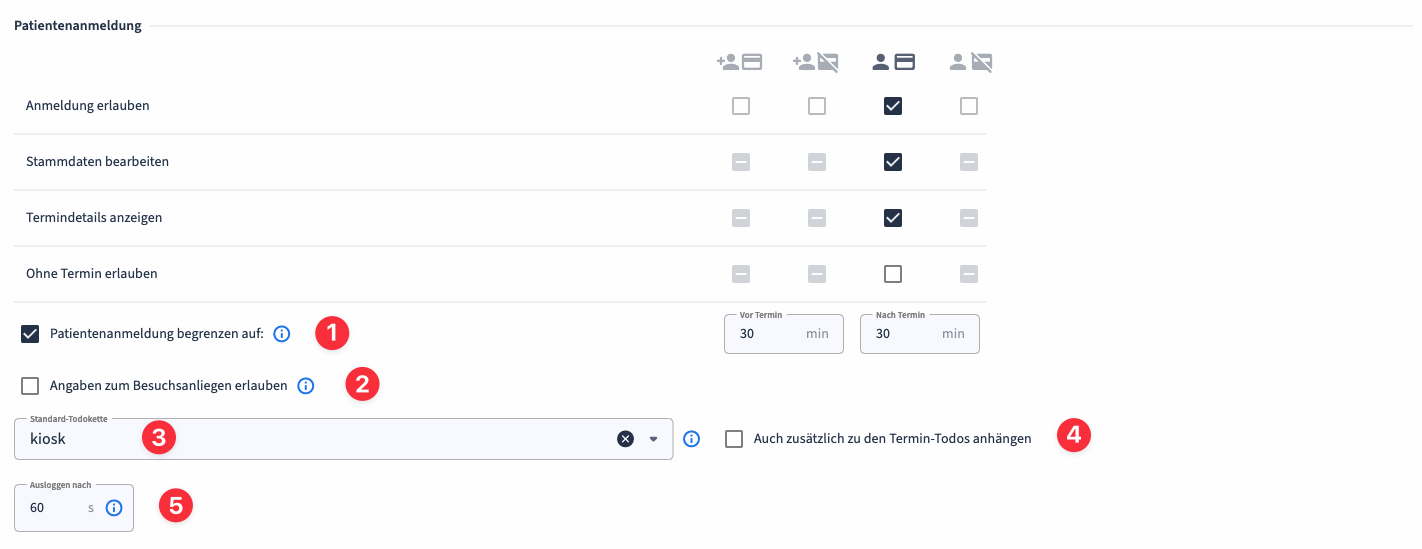Uncheck Anmeldung erlauben for existing patient with card
Image resolution: width=1422 pixels, height=549 pixels.
pos(893,106)
